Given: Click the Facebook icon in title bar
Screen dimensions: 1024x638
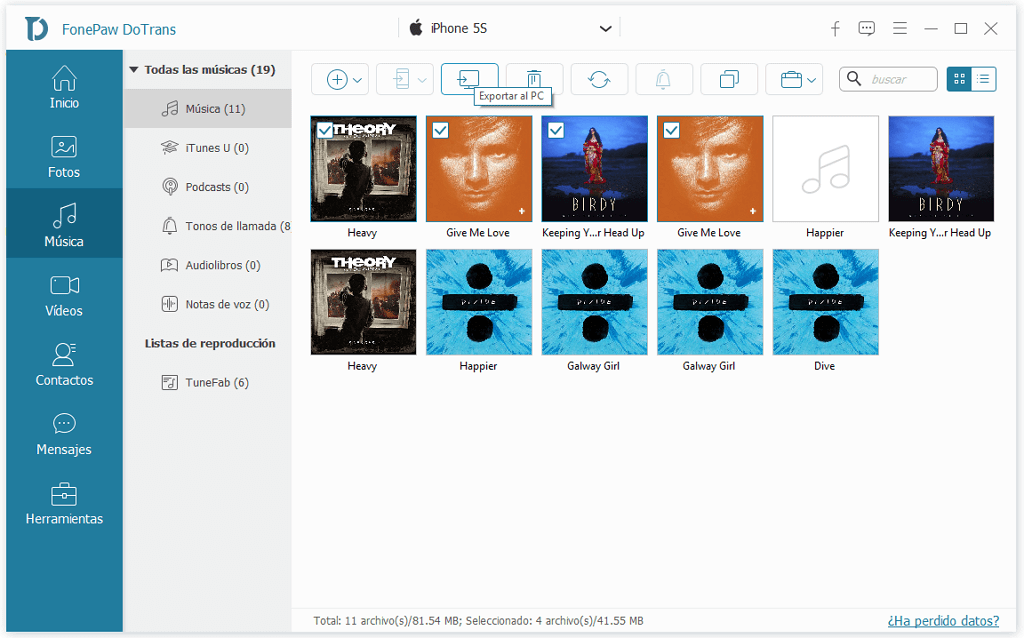Looking at the screenshot, I should 835,28.
